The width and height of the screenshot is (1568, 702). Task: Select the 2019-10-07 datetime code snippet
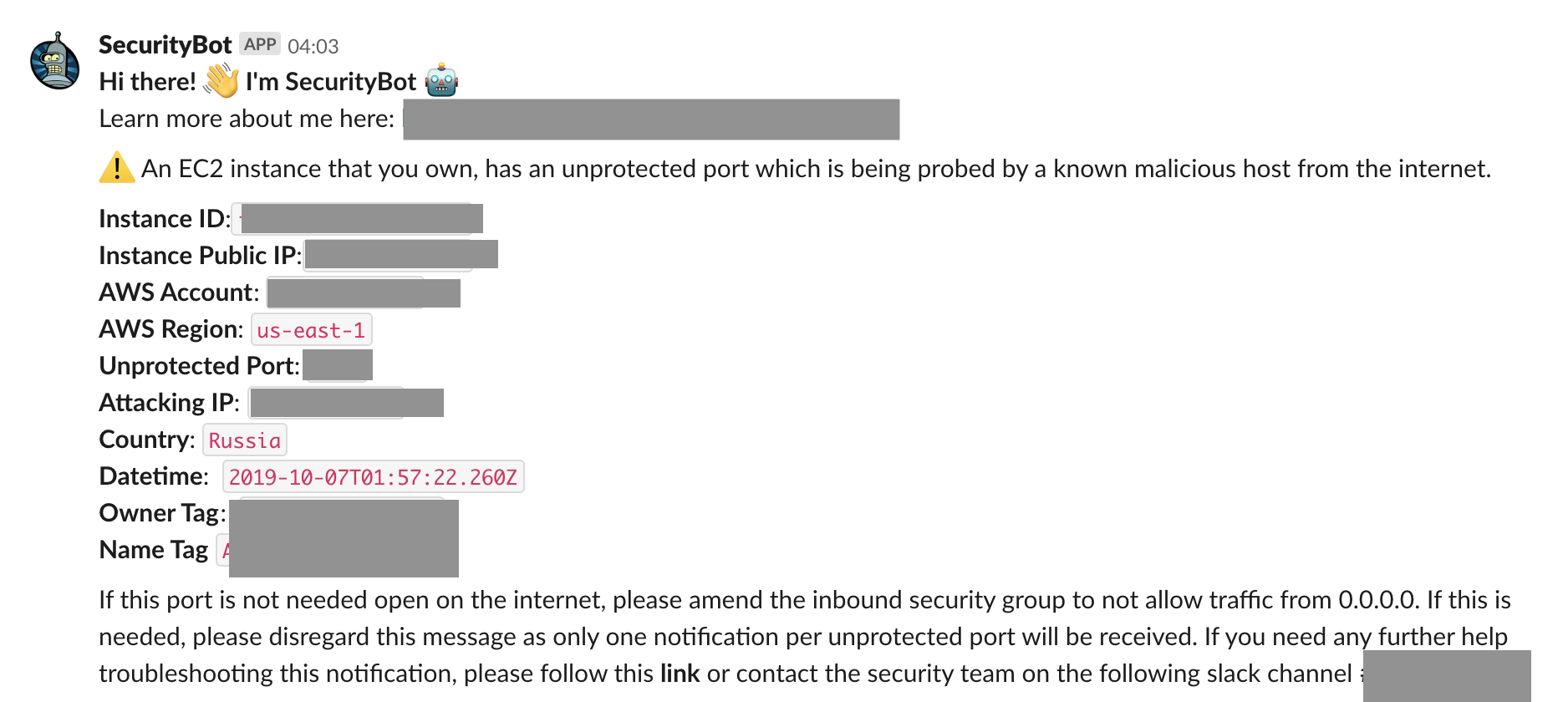click(372, 476)
